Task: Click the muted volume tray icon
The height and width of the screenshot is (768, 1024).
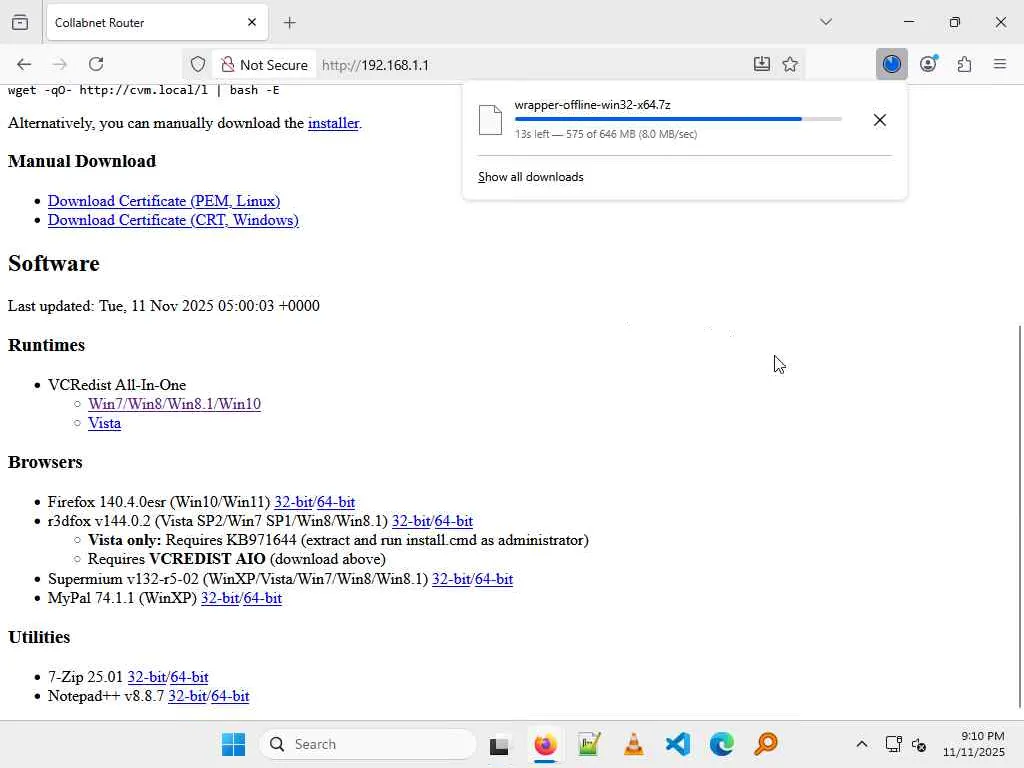Action: tap(919, 744)
